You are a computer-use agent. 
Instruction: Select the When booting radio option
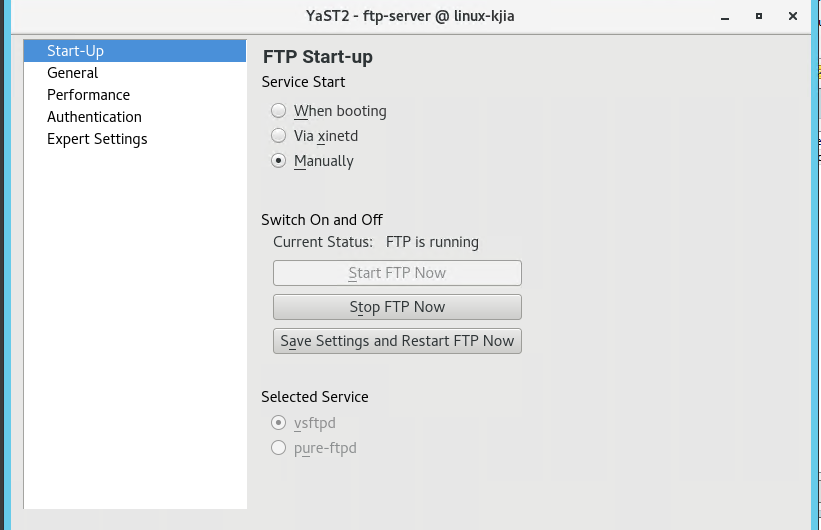click(279, 111)
